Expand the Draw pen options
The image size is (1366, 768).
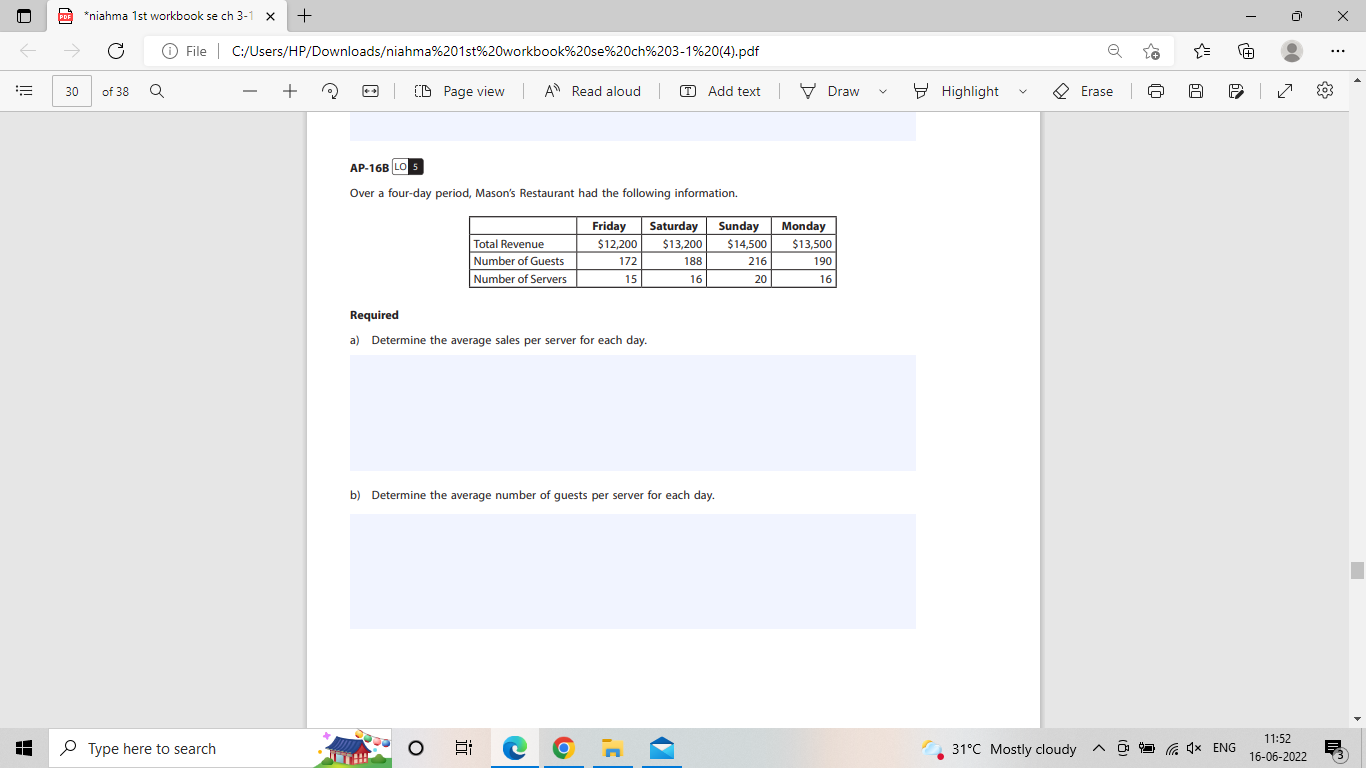click(881, 91)
